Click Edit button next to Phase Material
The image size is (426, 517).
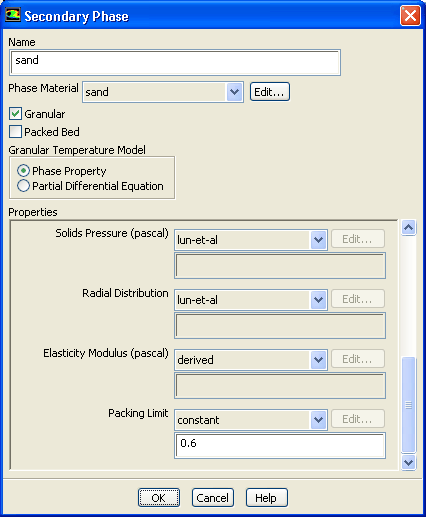point(270,92)
